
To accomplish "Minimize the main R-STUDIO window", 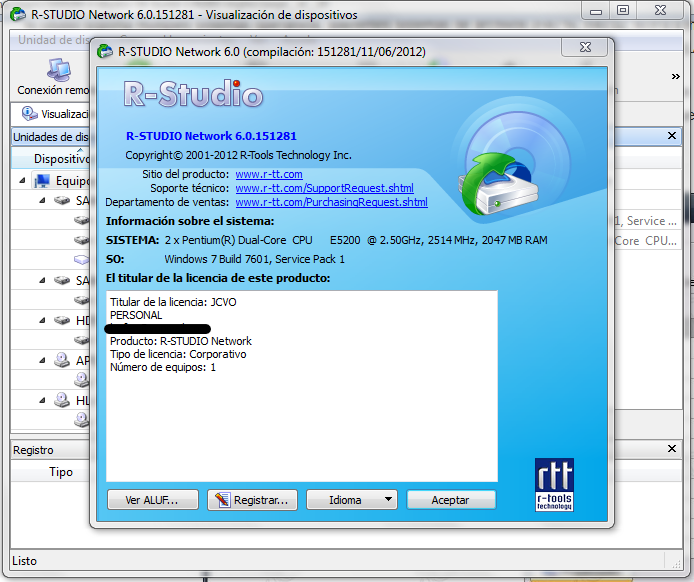I will 596,10.
